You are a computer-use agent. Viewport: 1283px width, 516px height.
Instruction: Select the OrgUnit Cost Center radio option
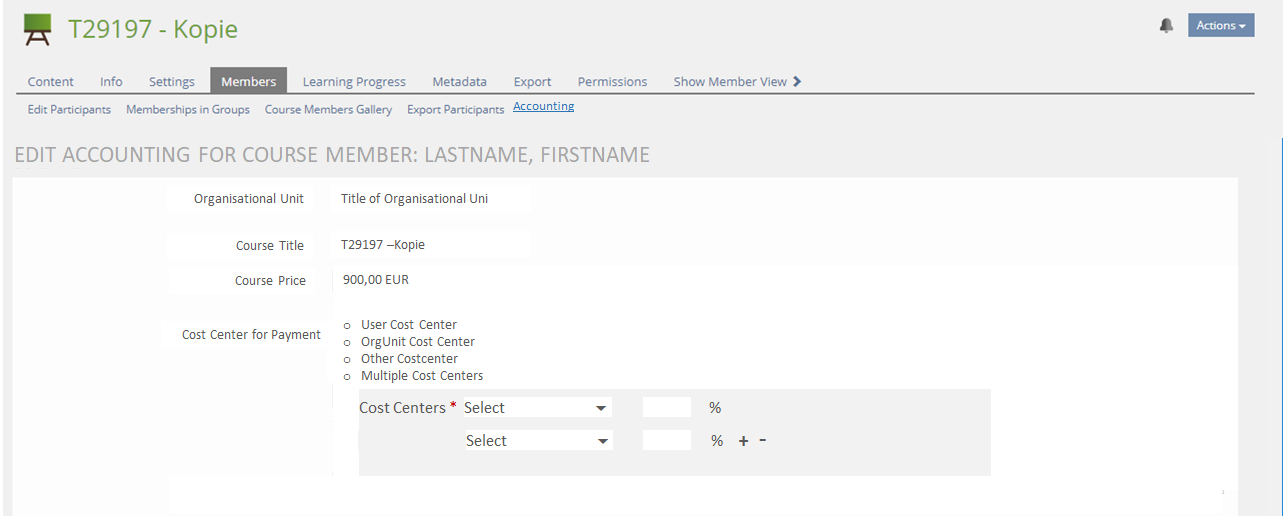pos(347,342)
